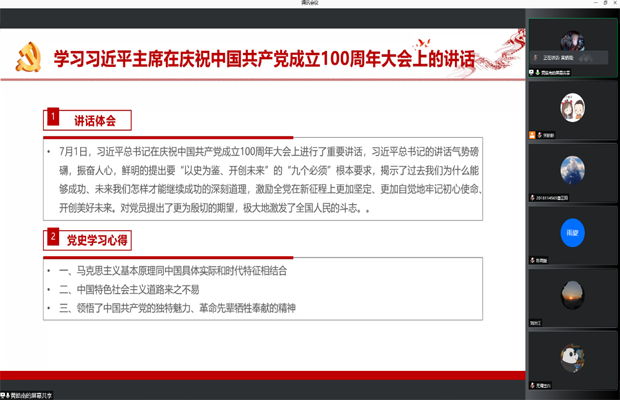Viewport: 620px width, 400px height.
Task: Select the sunset avatar participant tile
Action: click(x=572, y=293)
